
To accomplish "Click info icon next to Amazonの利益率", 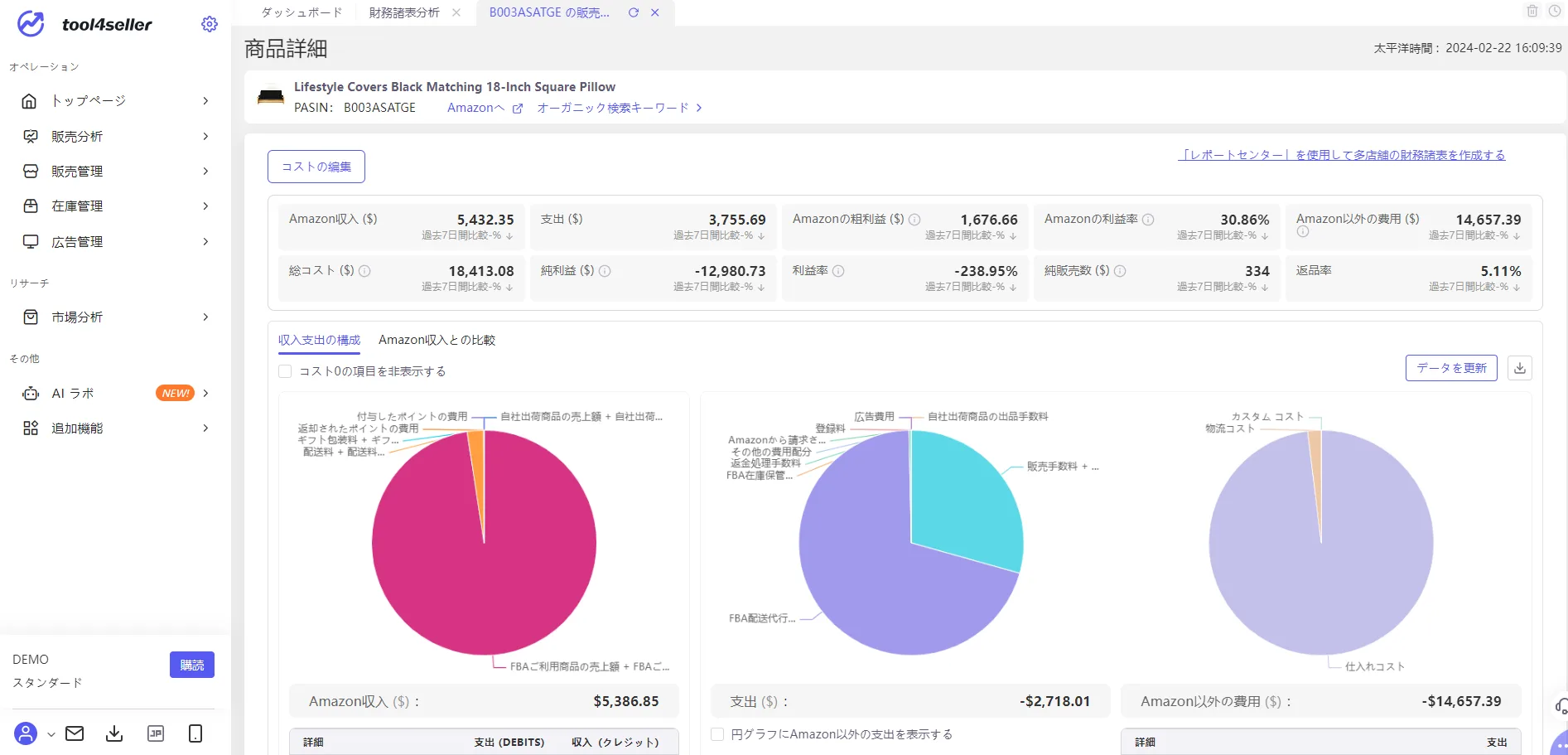I will click(1148, 220).
